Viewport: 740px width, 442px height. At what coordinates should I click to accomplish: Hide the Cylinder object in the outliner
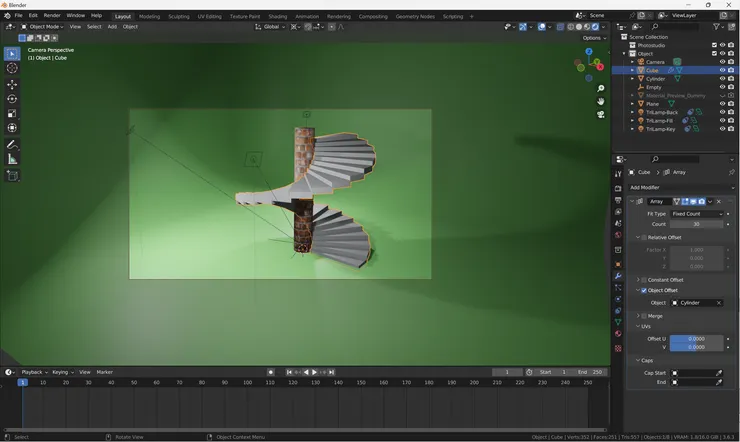point(722,79)
